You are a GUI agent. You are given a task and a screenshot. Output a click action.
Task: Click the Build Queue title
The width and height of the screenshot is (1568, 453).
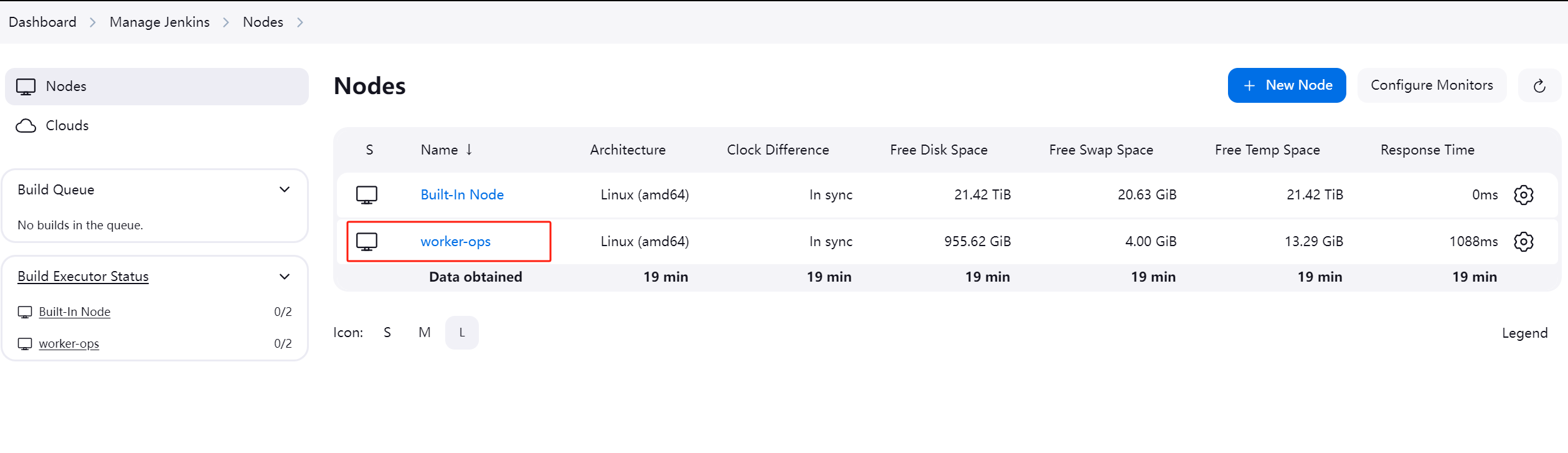coord(56,190)
